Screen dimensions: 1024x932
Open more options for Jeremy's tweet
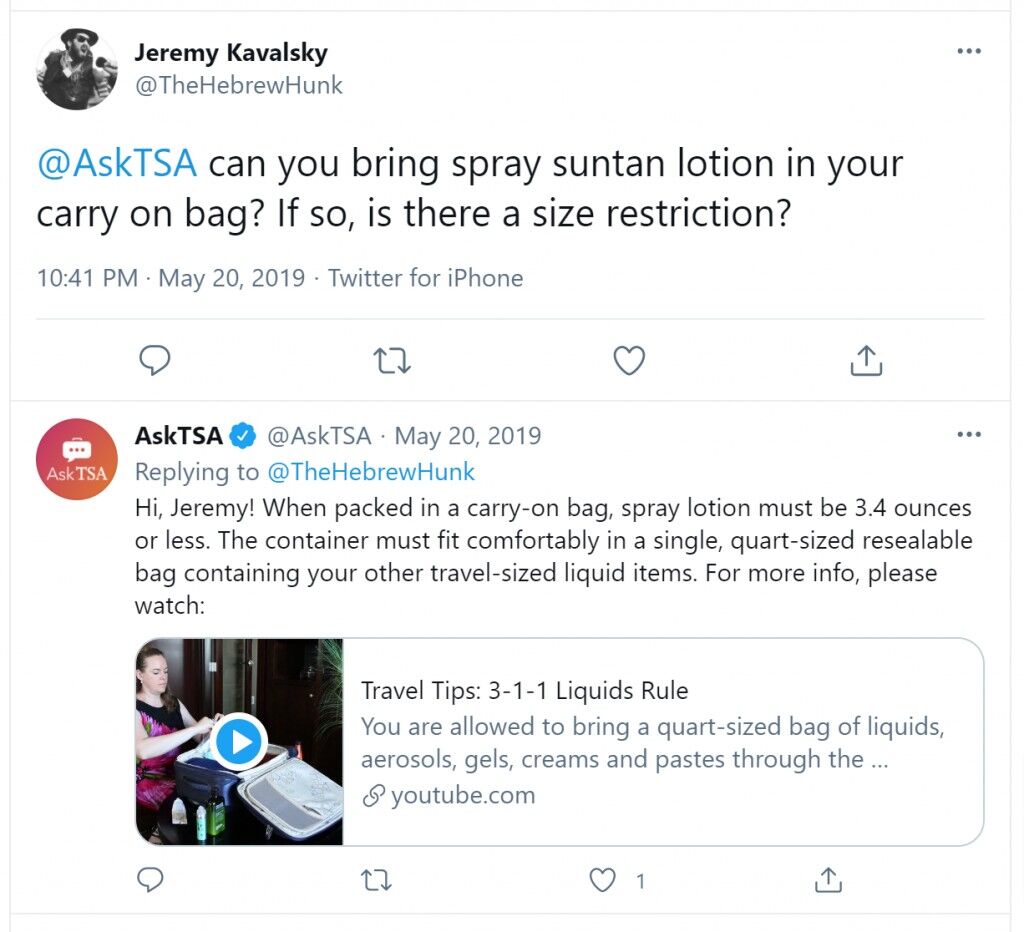[968, 51]
